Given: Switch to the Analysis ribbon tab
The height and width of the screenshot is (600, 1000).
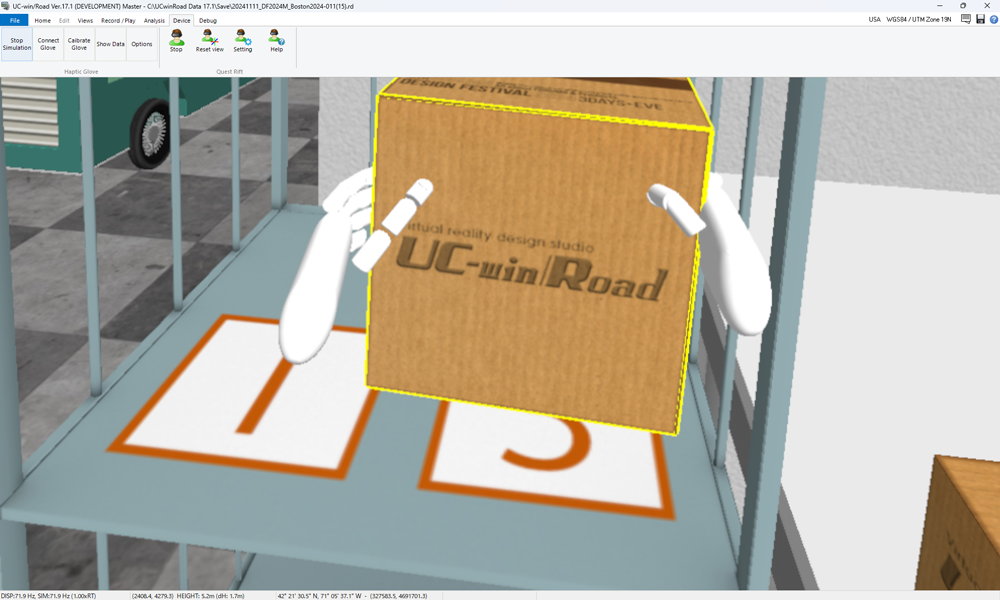Looking at the screenshot, I should pyautogui.click(x=154, y=20).
